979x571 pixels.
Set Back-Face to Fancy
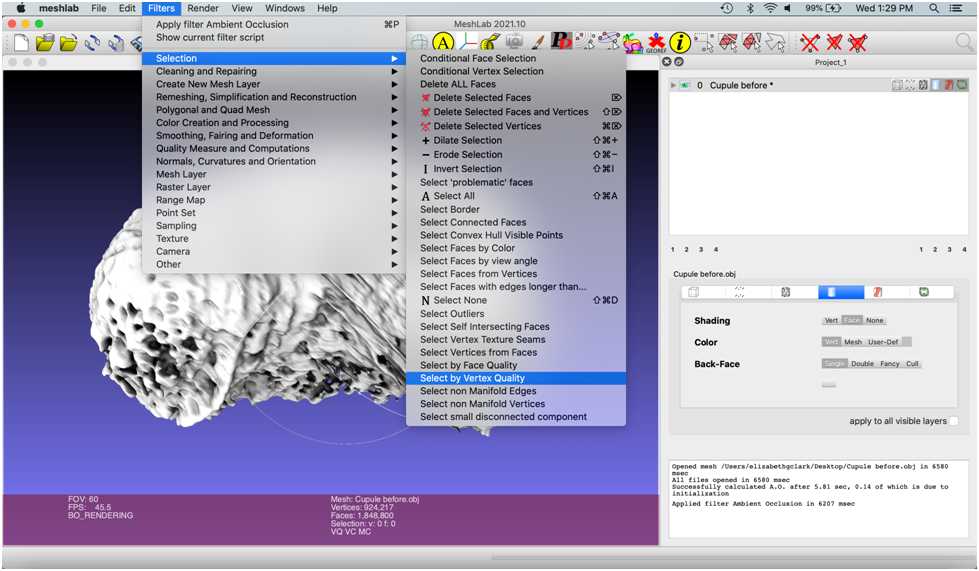point(890,364)
